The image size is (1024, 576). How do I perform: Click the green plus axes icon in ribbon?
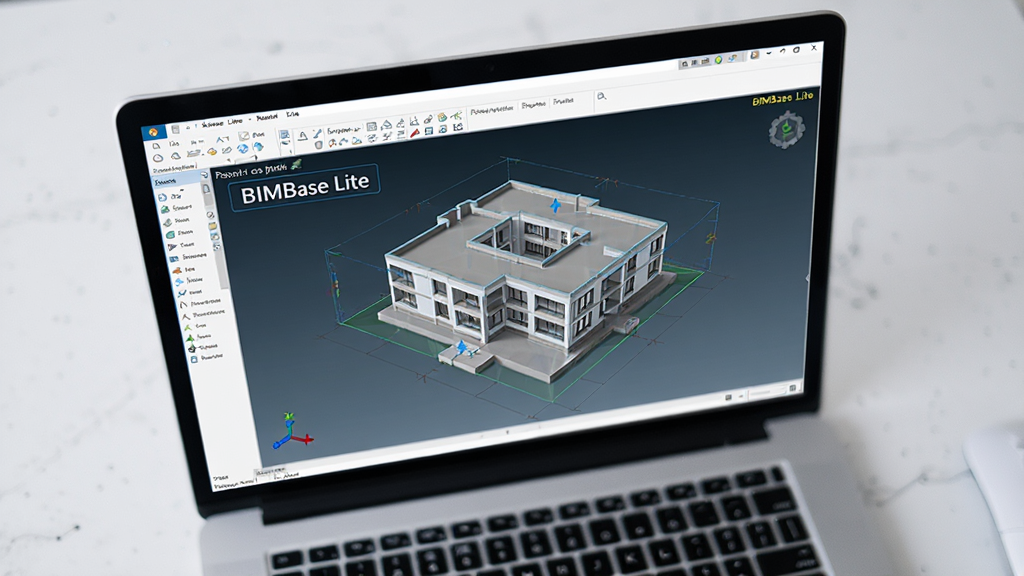[456, 116]
